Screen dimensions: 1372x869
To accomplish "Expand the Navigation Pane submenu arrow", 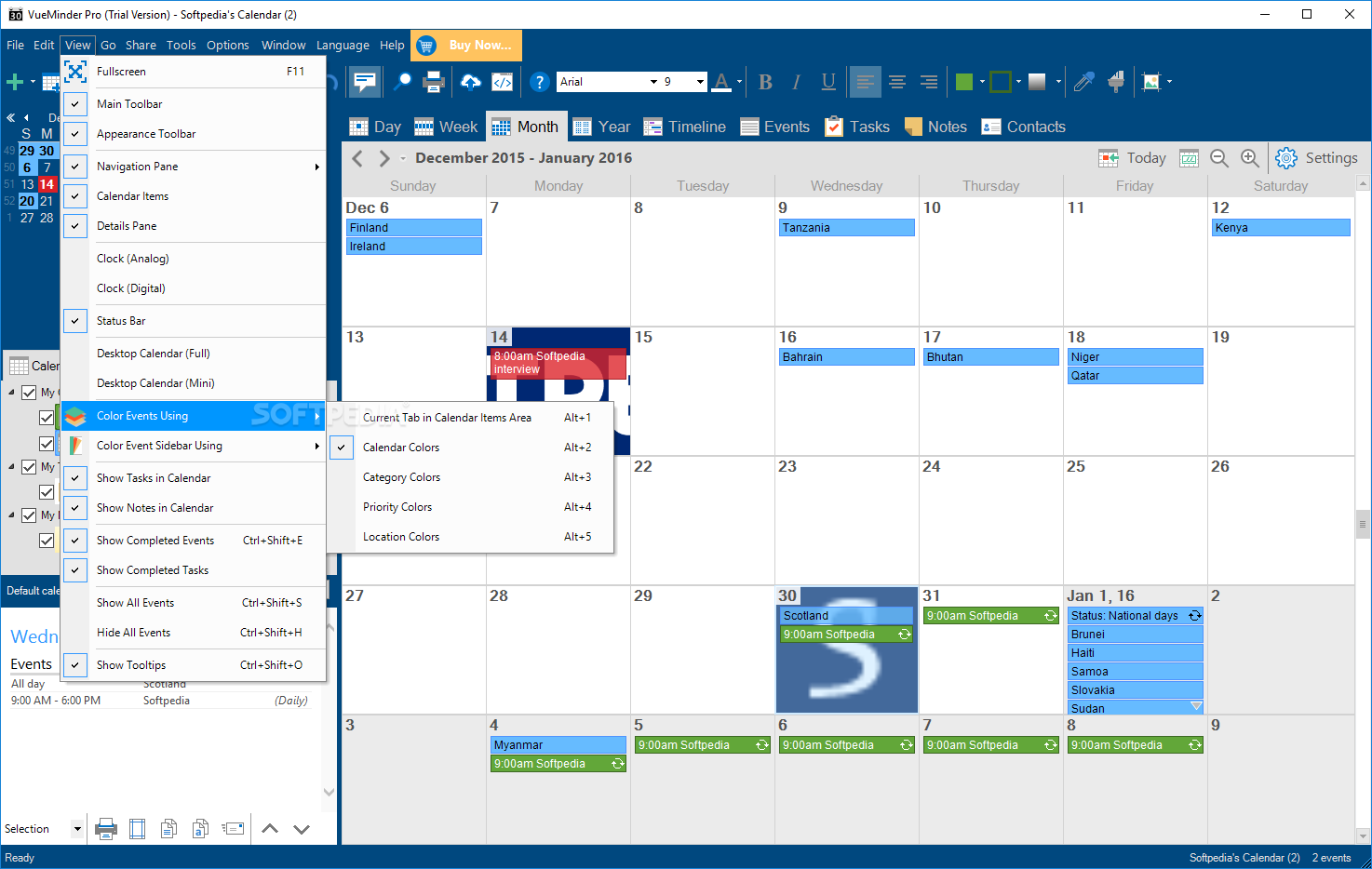I will point(316,167).
